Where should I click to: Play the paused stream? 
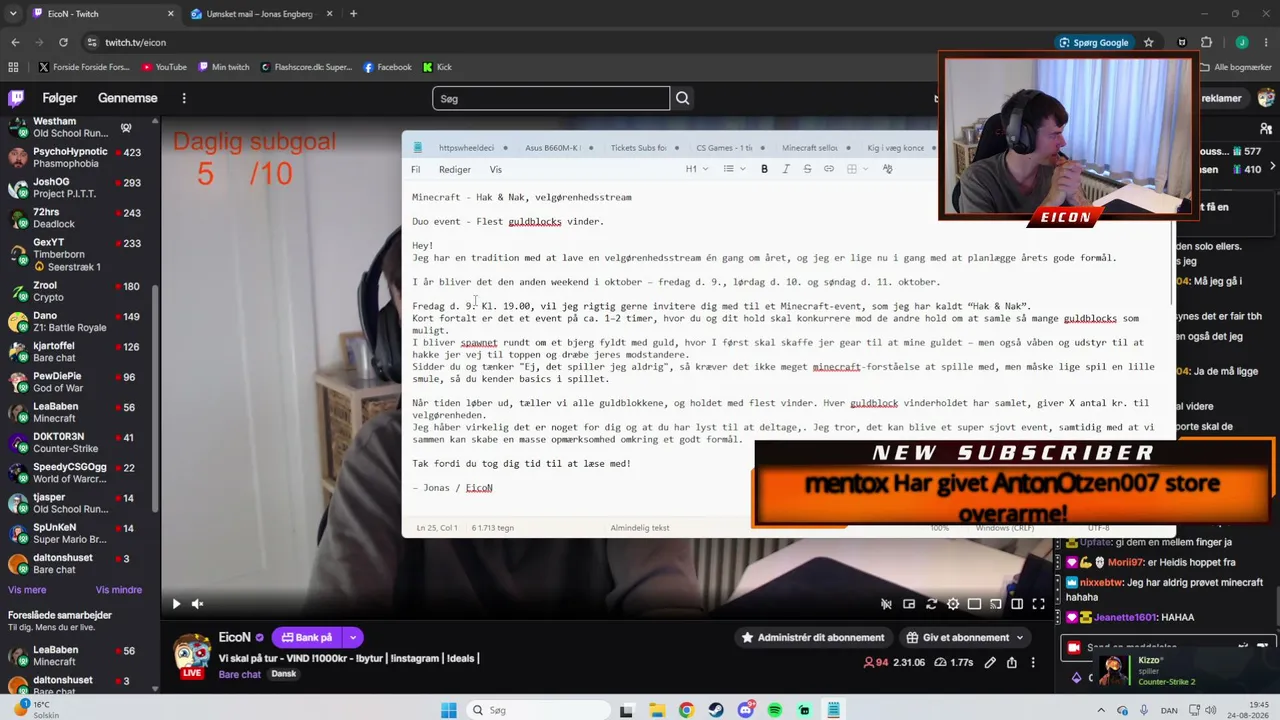click(x=176, y=604)
